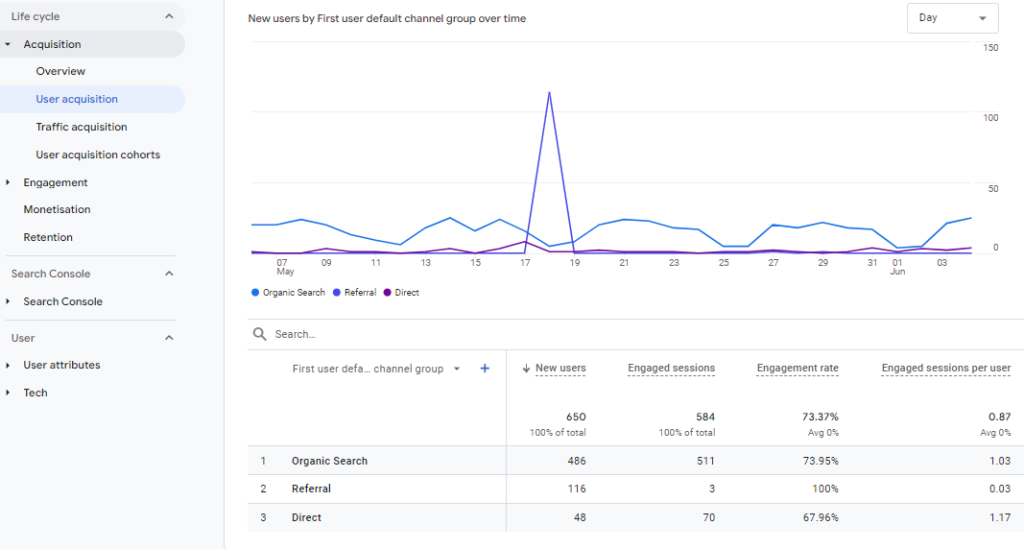1024x549 pixels.
Task: Sort table by Engagement rate column
Action: pyautogui.click(x=797, y=369)
